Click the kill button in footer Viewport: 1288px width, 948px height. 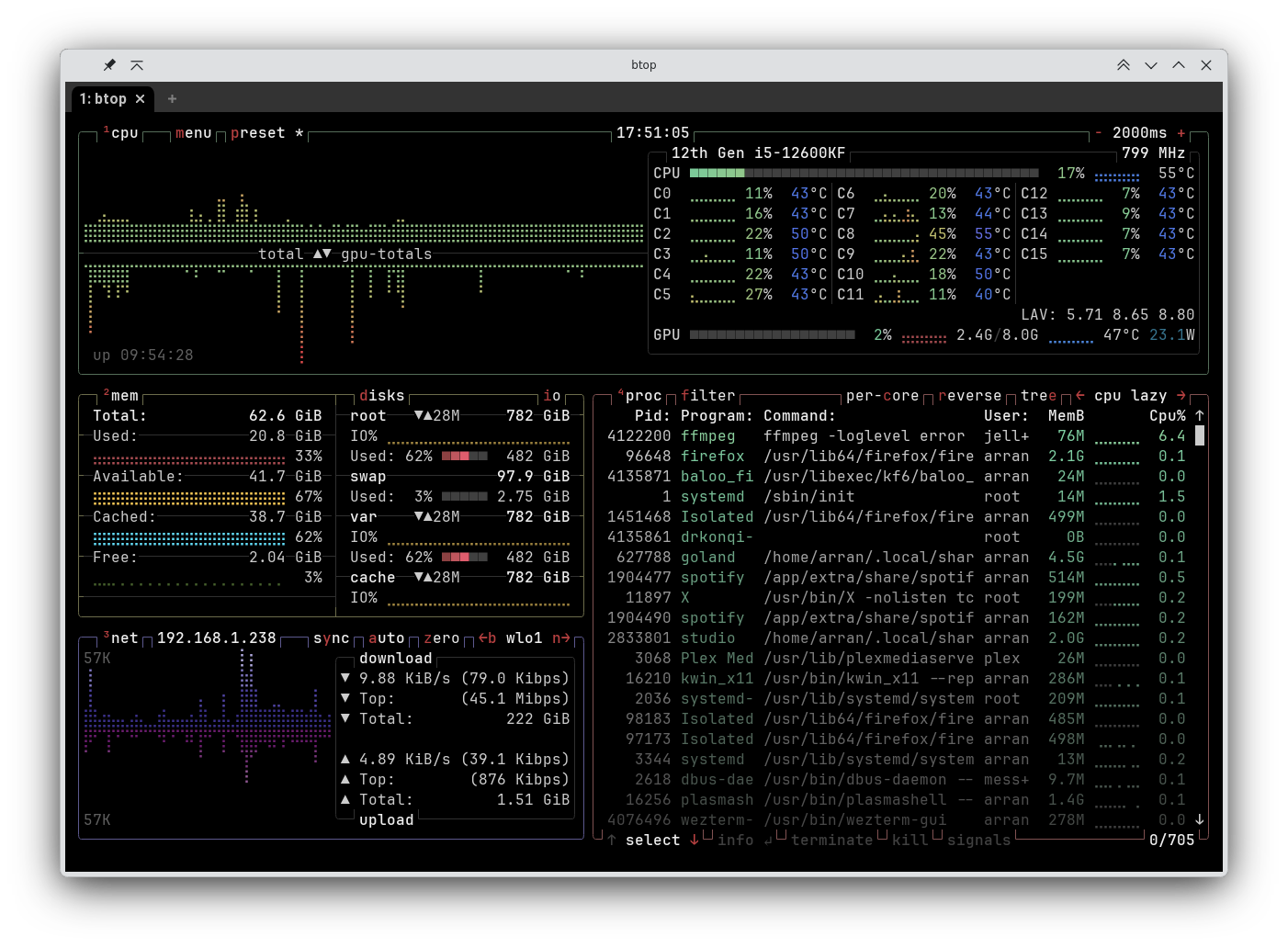pyautogui.click(x=910, y=841)
